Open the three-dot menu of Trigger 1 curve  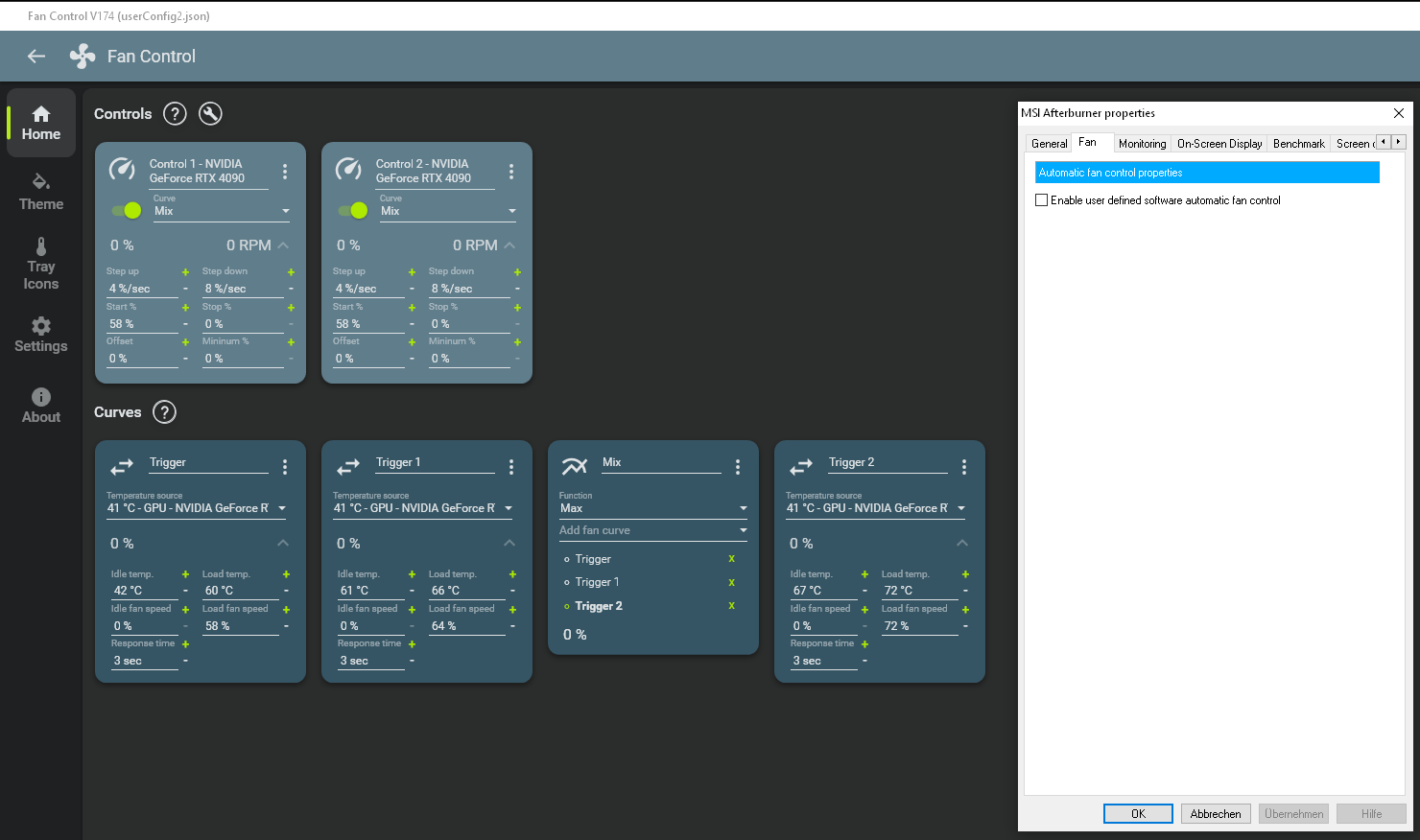[x=511, y=467]
